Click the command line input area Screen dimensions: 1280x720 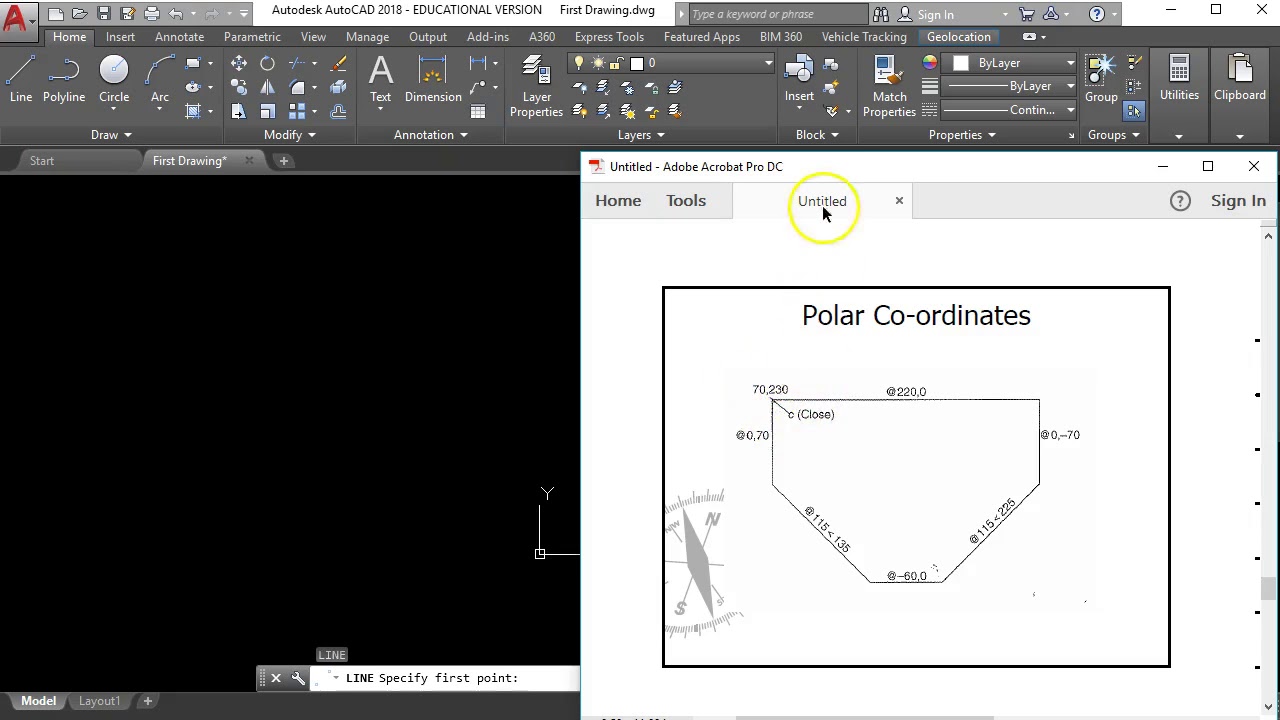pos(447,678)
